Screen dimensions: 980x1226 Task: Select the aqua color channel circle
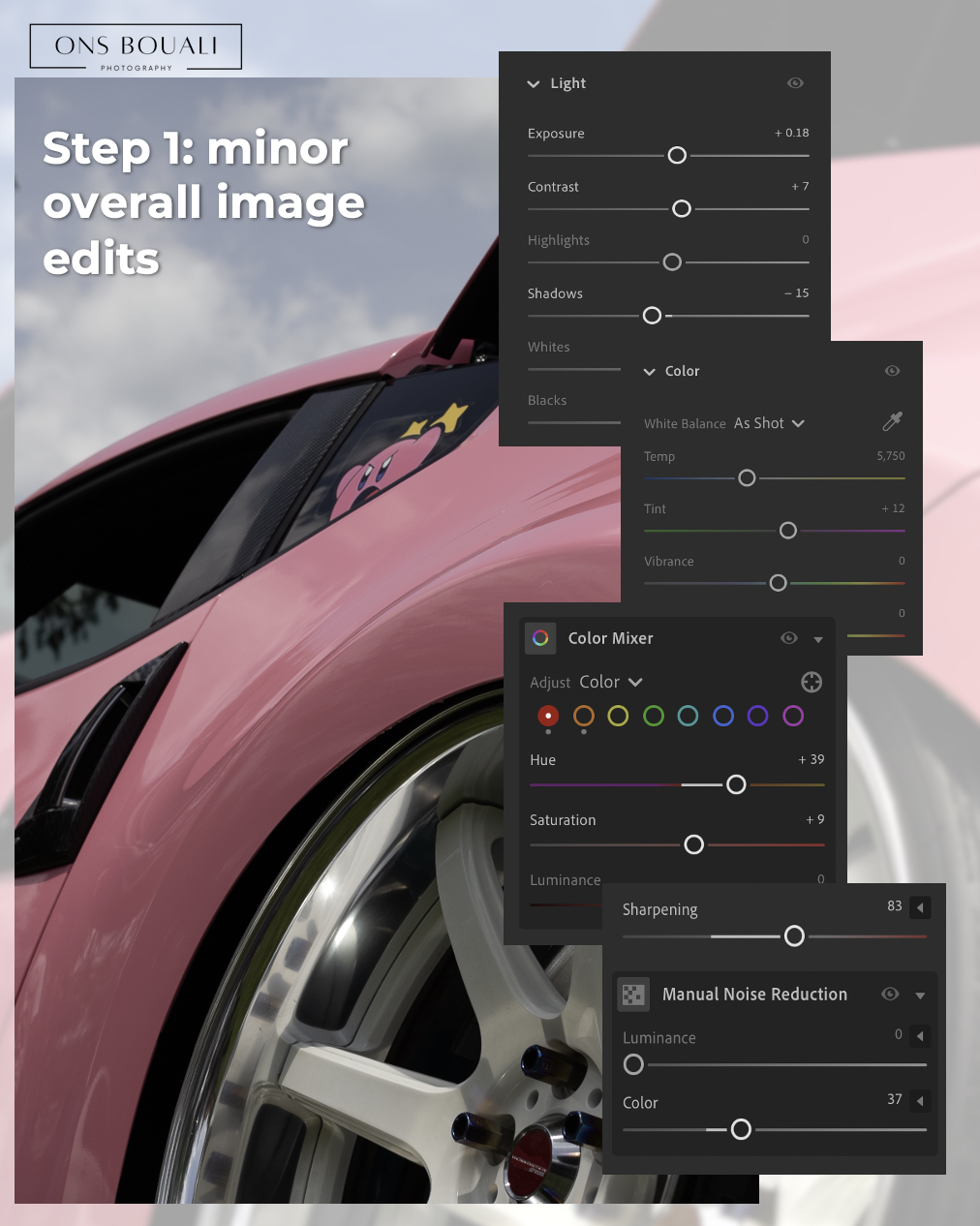688,716
